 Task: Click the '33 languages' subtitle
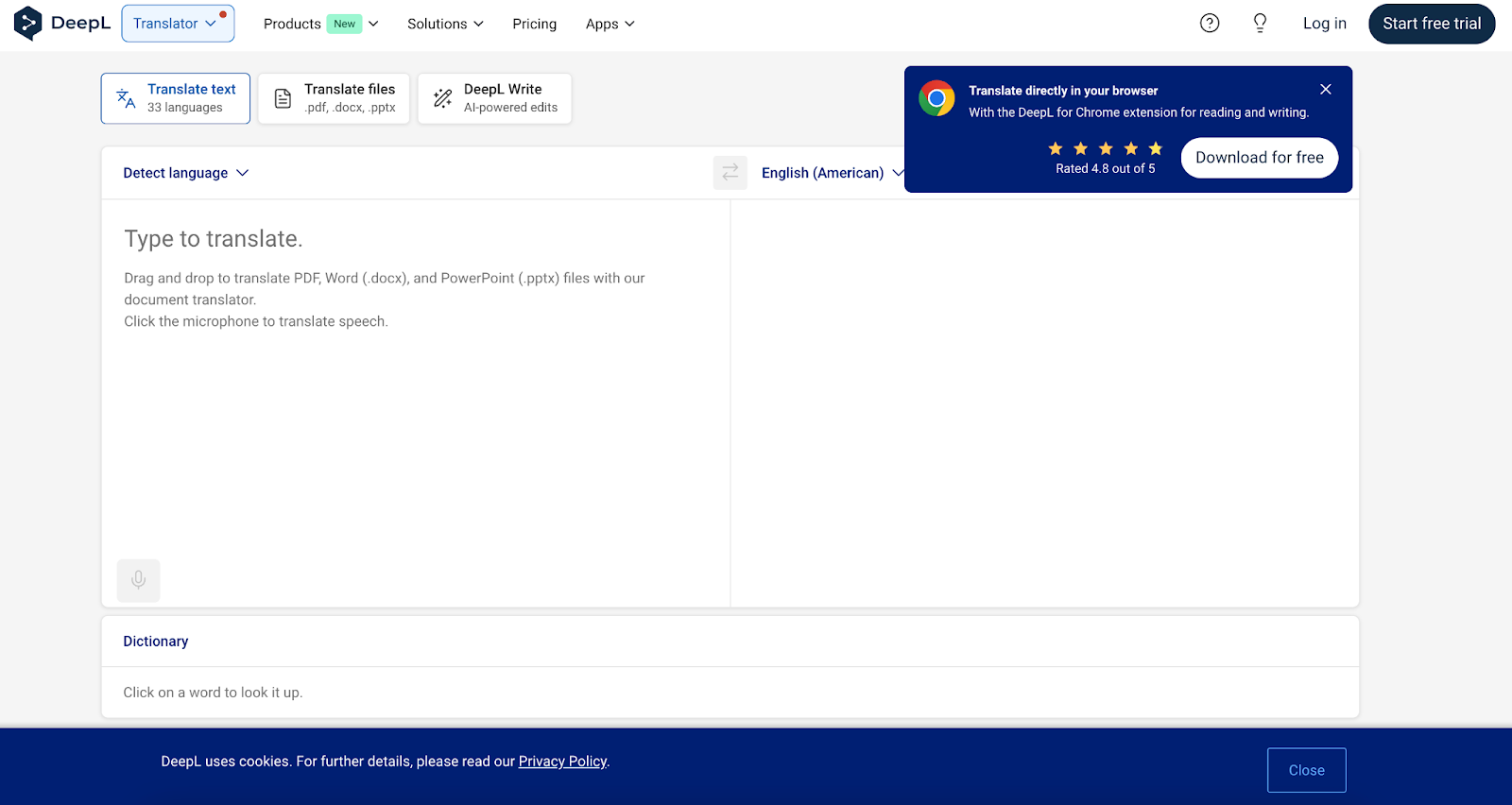point(185,108)
